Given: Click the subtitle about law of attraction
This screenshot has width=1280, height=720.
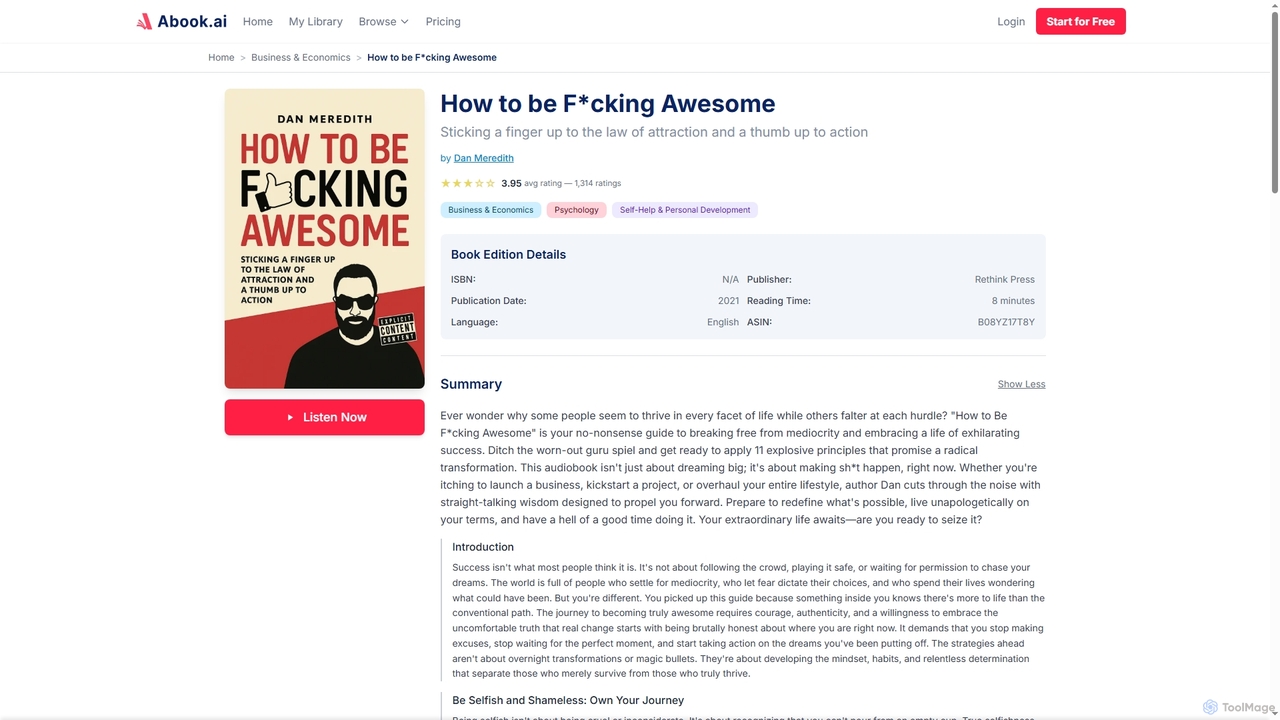Looking at the screenshot, I should [654, 132].
